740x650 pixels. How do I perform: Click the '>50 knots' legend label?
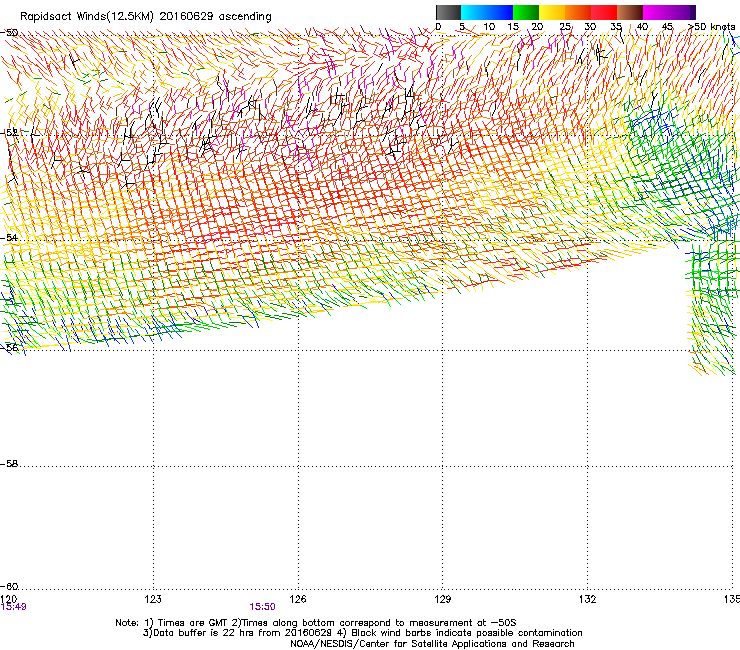(x=711, y=27)
